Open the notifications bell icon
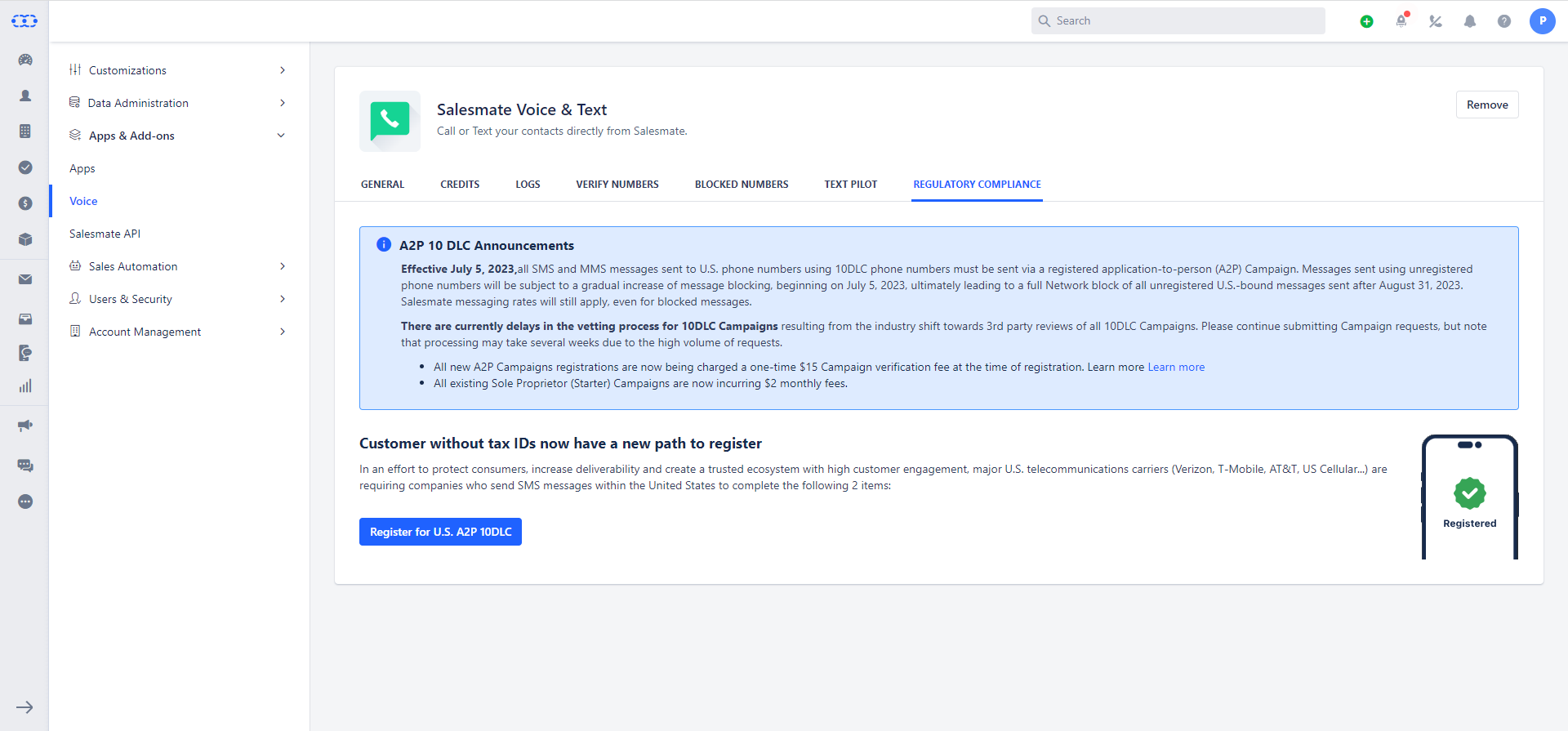 [1470, 21]
